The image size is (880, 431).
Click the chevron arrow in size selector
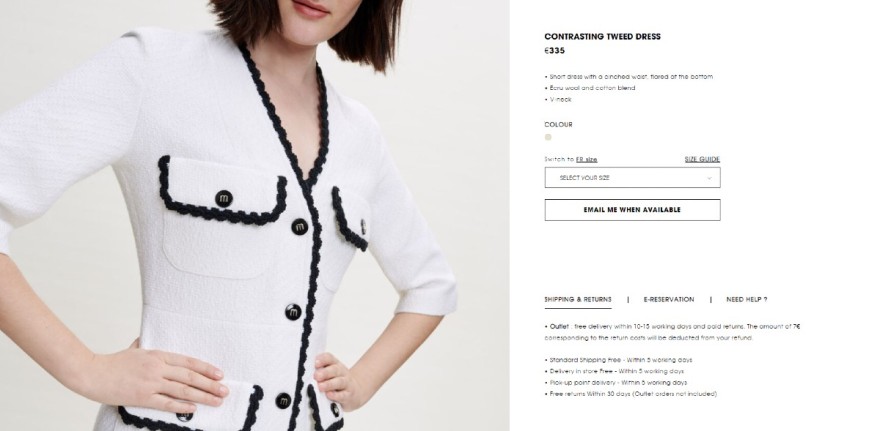[709, 178]
